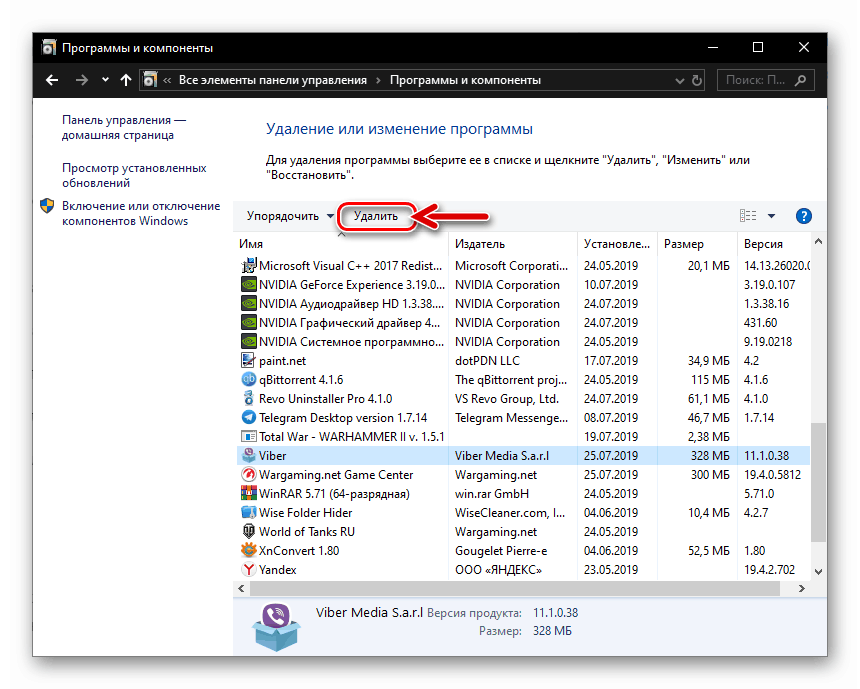The height and width of the screenshot is (689, 860).
Task: Click the horizontal scrollbar thumb
Action: [x=514, y=589]
